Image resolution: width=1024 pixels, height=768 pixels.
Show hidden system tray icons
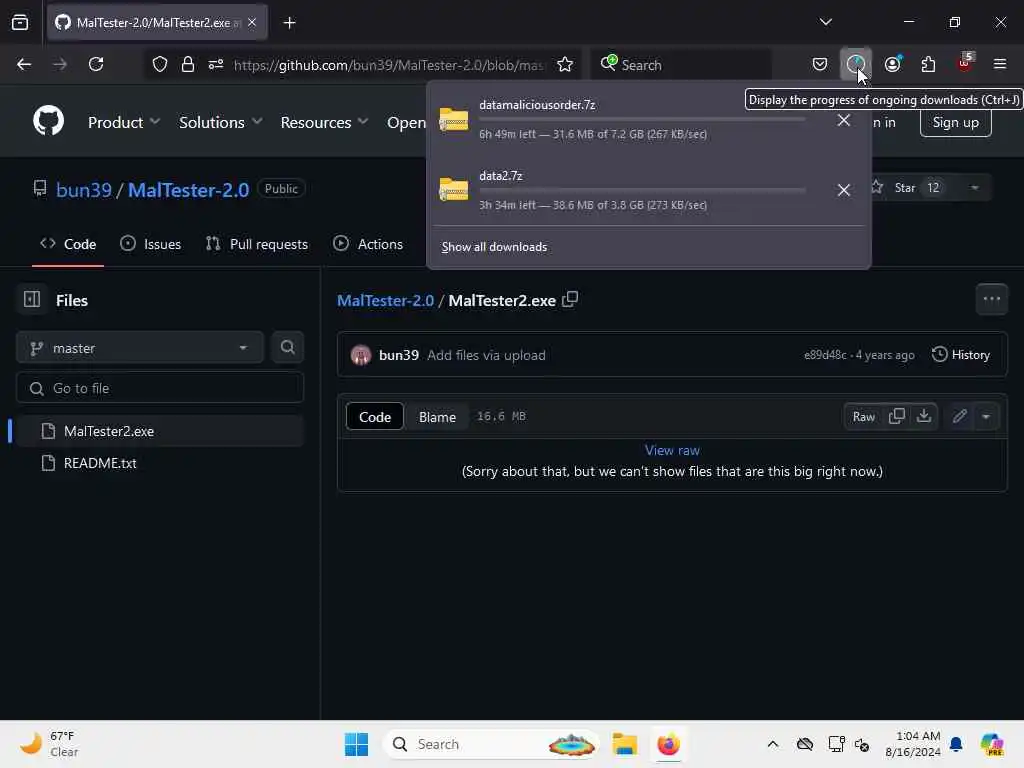(x=773, y=744)
